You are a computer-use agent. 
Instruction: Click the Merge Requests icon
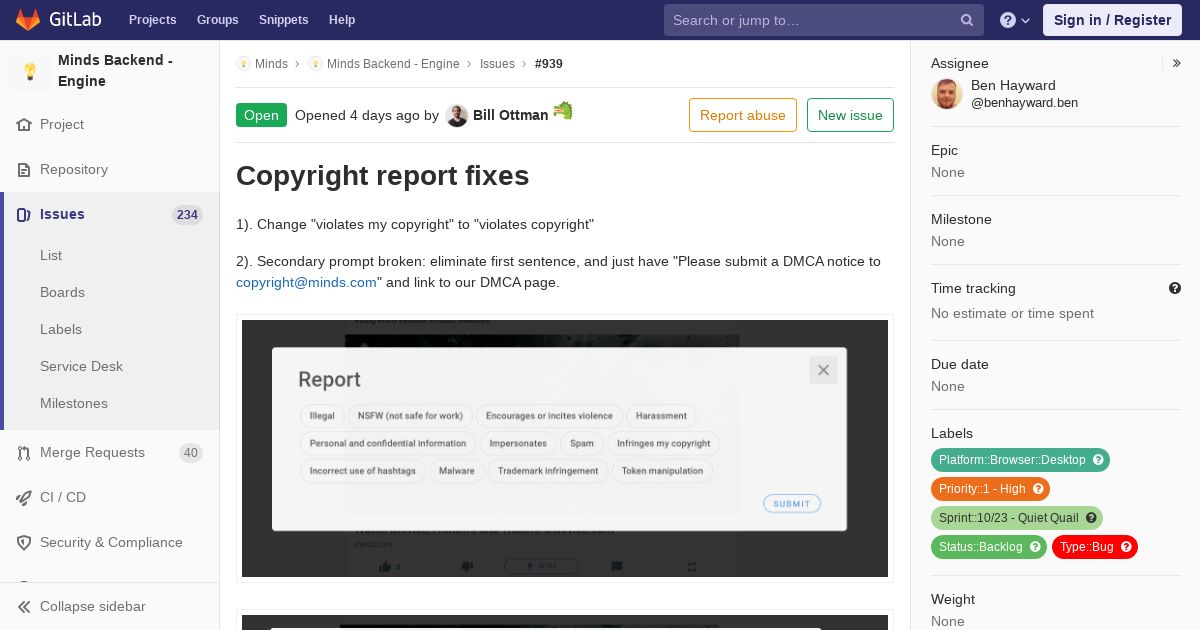(24, 453)
